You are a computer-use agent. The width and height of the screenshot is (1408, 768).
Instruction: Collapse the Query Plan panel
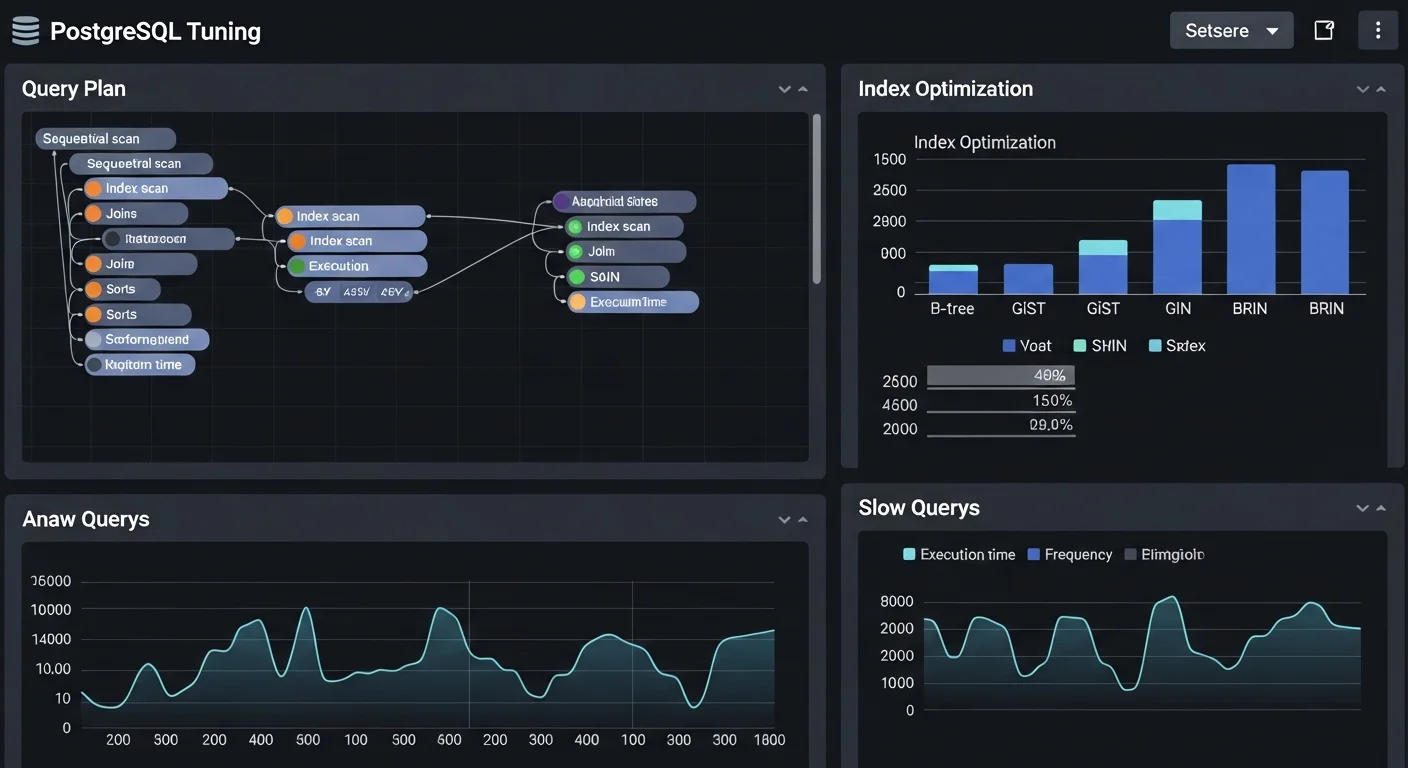click(x=800, y=89)
